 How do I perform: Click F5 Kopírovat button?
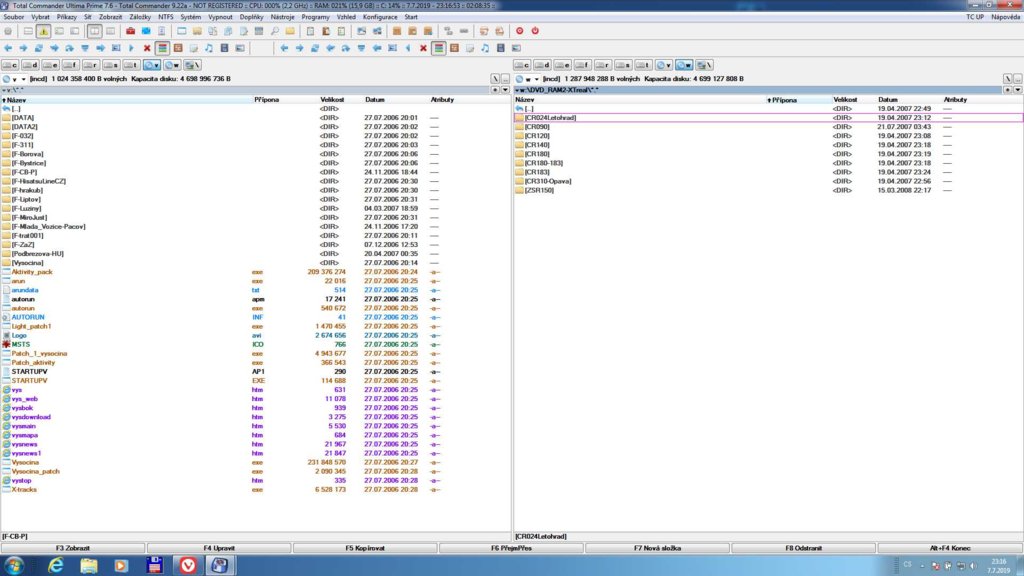[365, 548]
